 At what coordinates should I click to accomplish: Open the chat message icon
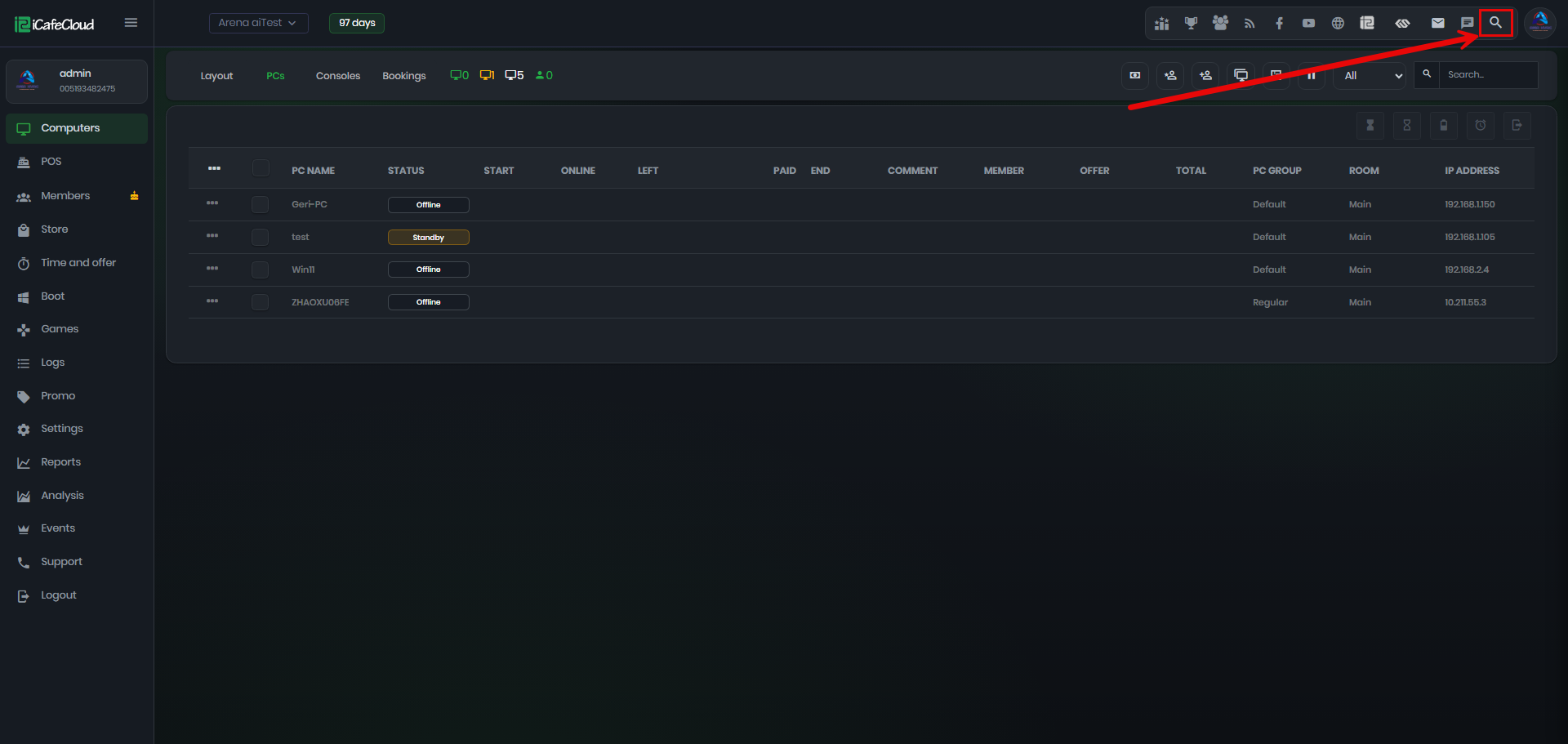click(1468, 23)
